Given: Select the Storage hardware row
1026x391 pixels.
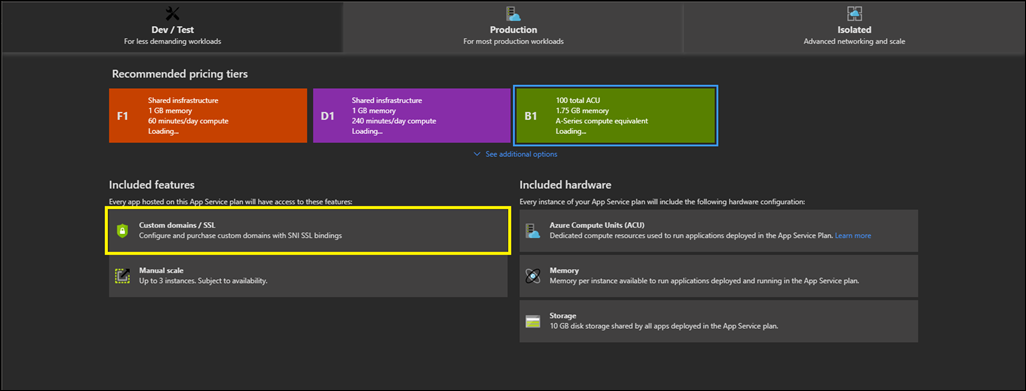Looking at the screenshot, I should pyautogui.click(x=718, y=321).
